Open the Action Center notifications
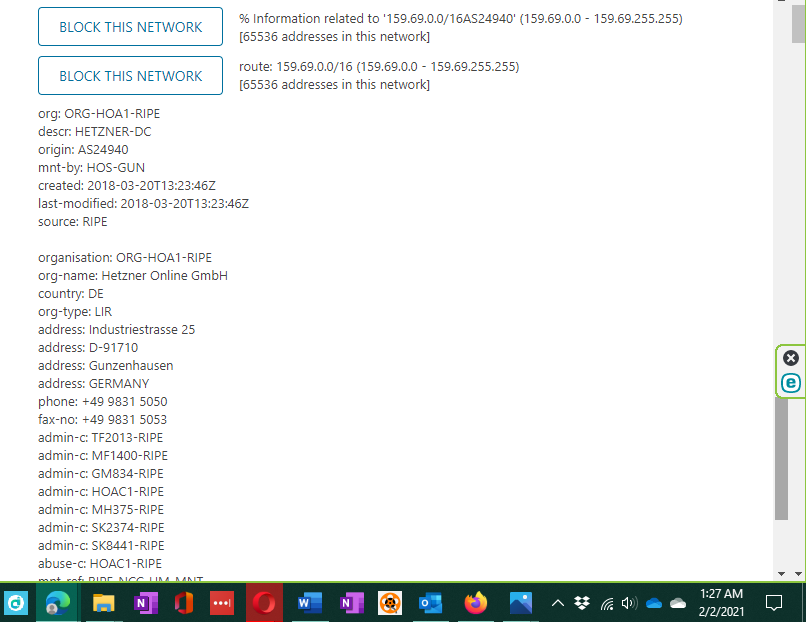The image size is (806, 622). click(773, 603)
